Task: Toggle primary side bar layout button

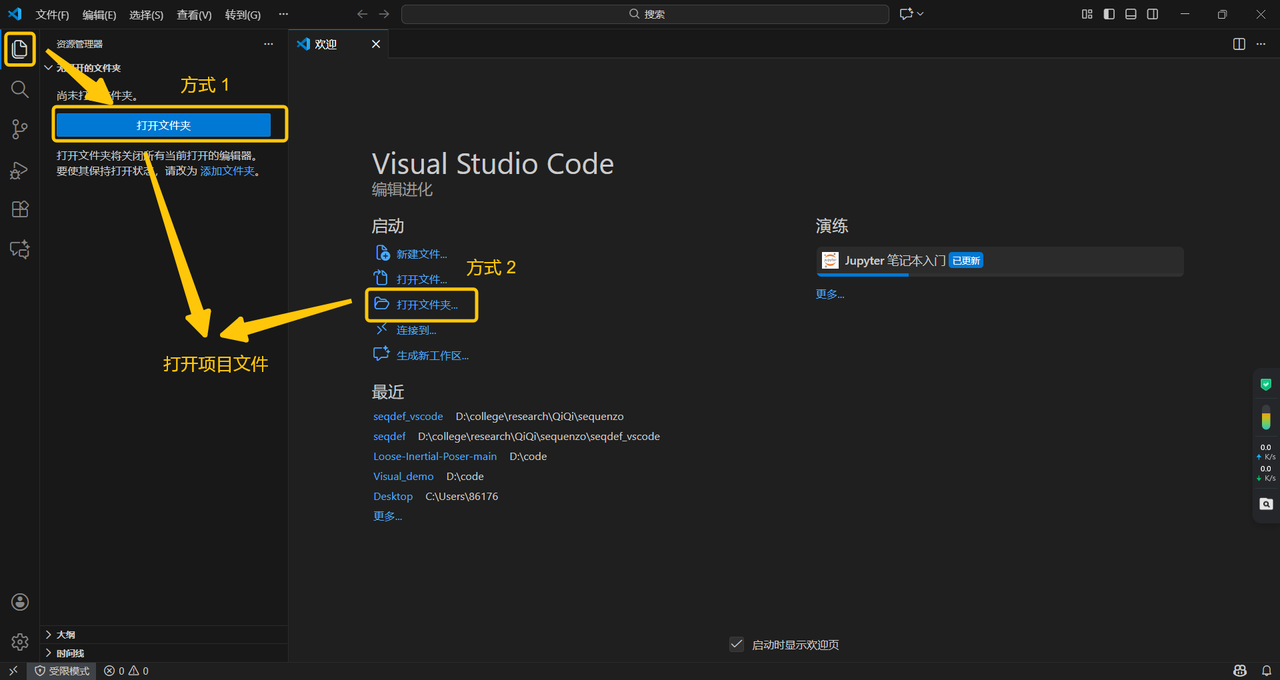Action: pos(1109,14)
